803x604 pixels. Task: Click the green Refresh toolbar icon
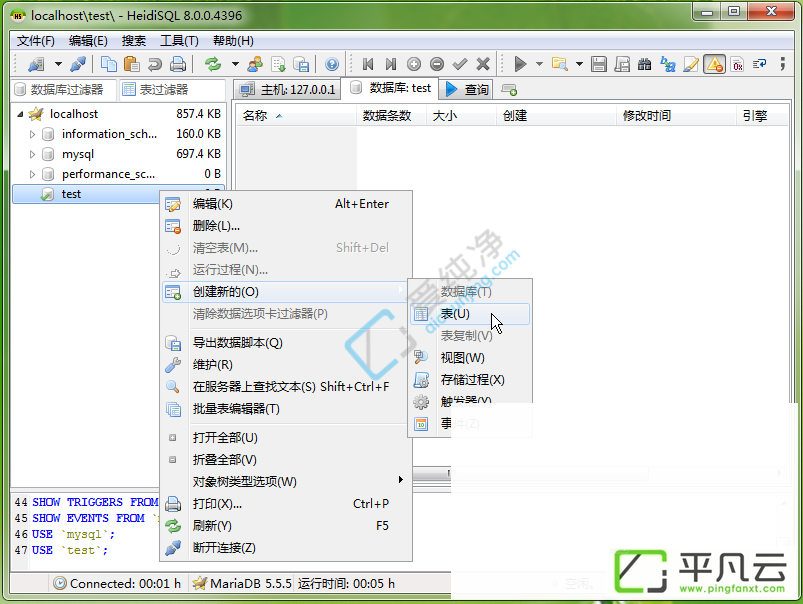(213, 64)
